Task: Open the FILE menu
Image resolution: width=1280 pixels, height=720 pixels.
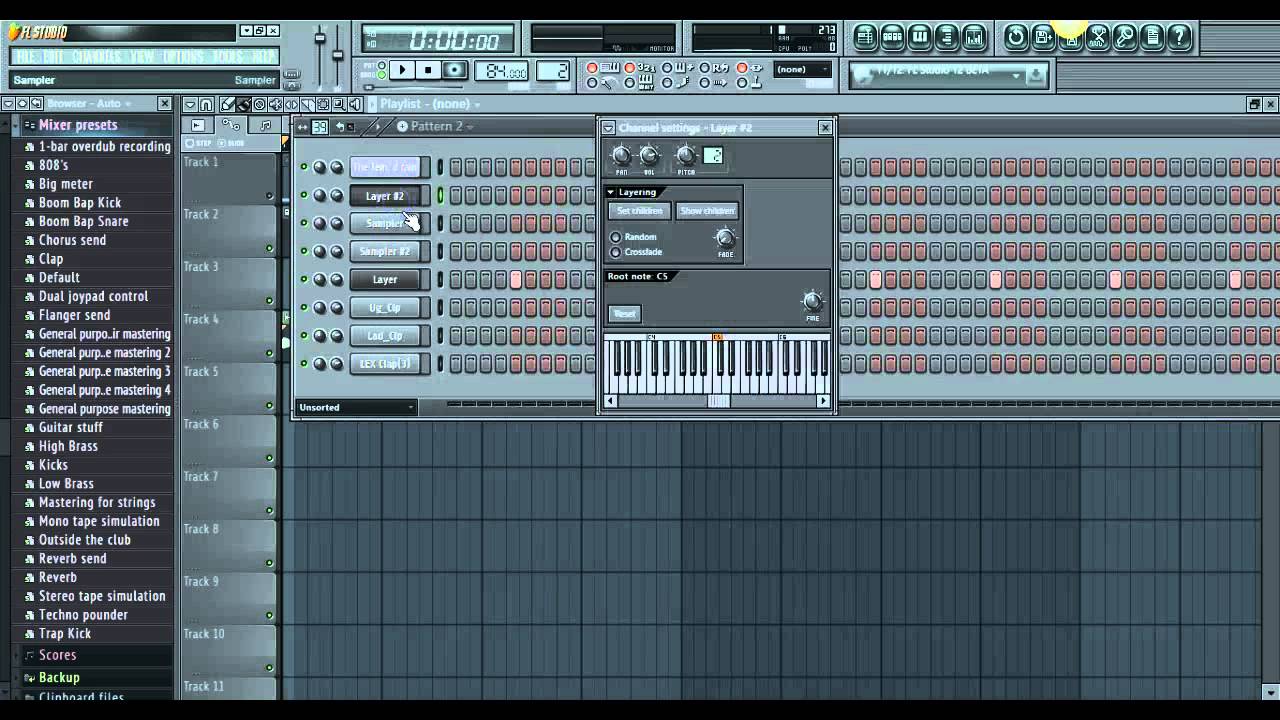Action: tap(27, 57)
